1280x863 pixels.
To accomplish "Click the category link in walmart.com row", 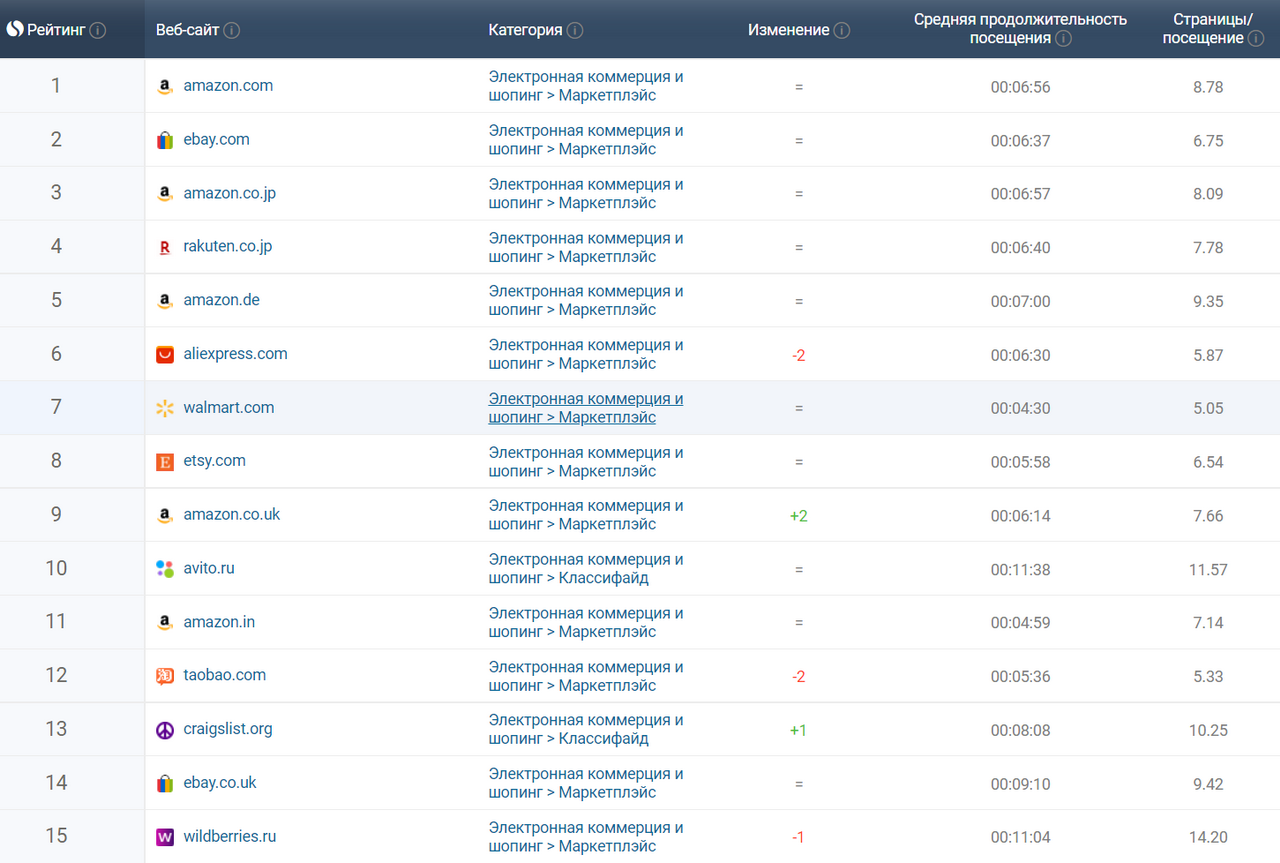I will pyautogui.click(x=585, y=408).
